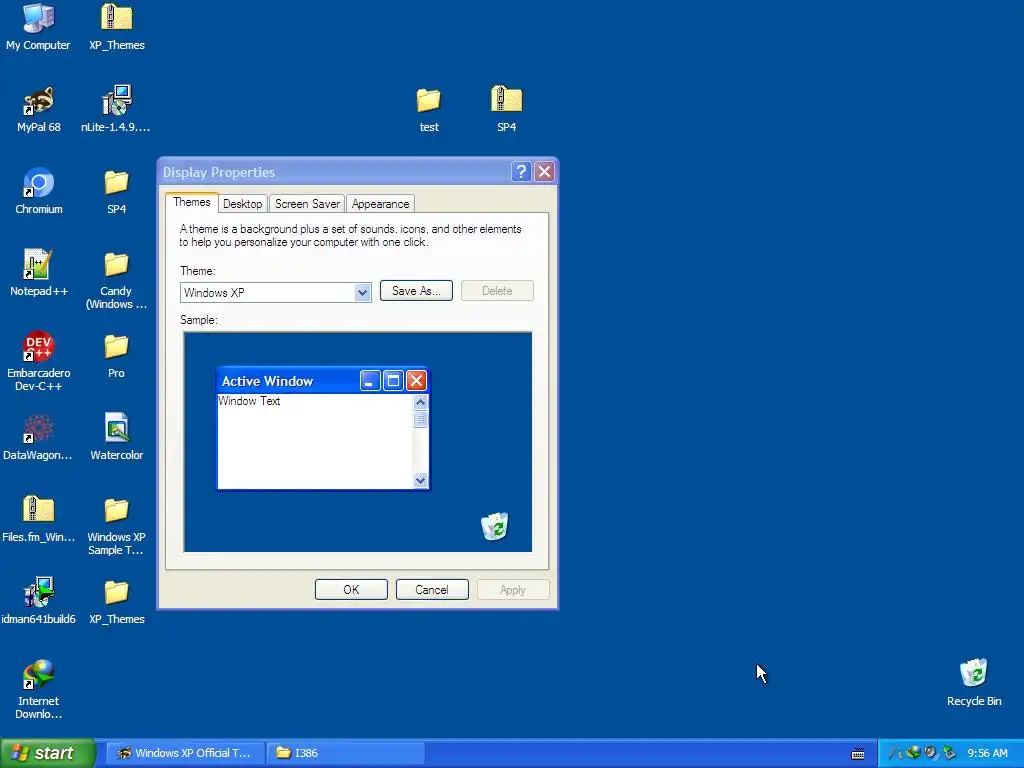The image size is (1024, 768).
Task: Click the Sample theme preview area
Action: point(358,442)
